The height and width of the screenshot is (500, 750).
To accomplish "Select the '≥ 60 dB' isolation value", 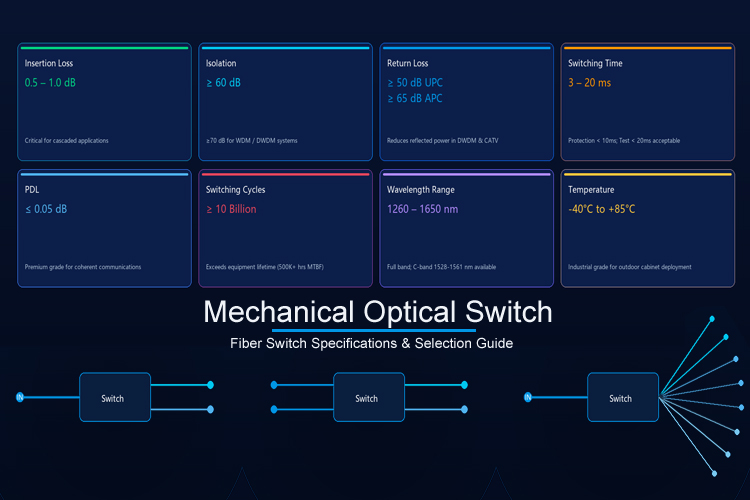I will (223, 83).
